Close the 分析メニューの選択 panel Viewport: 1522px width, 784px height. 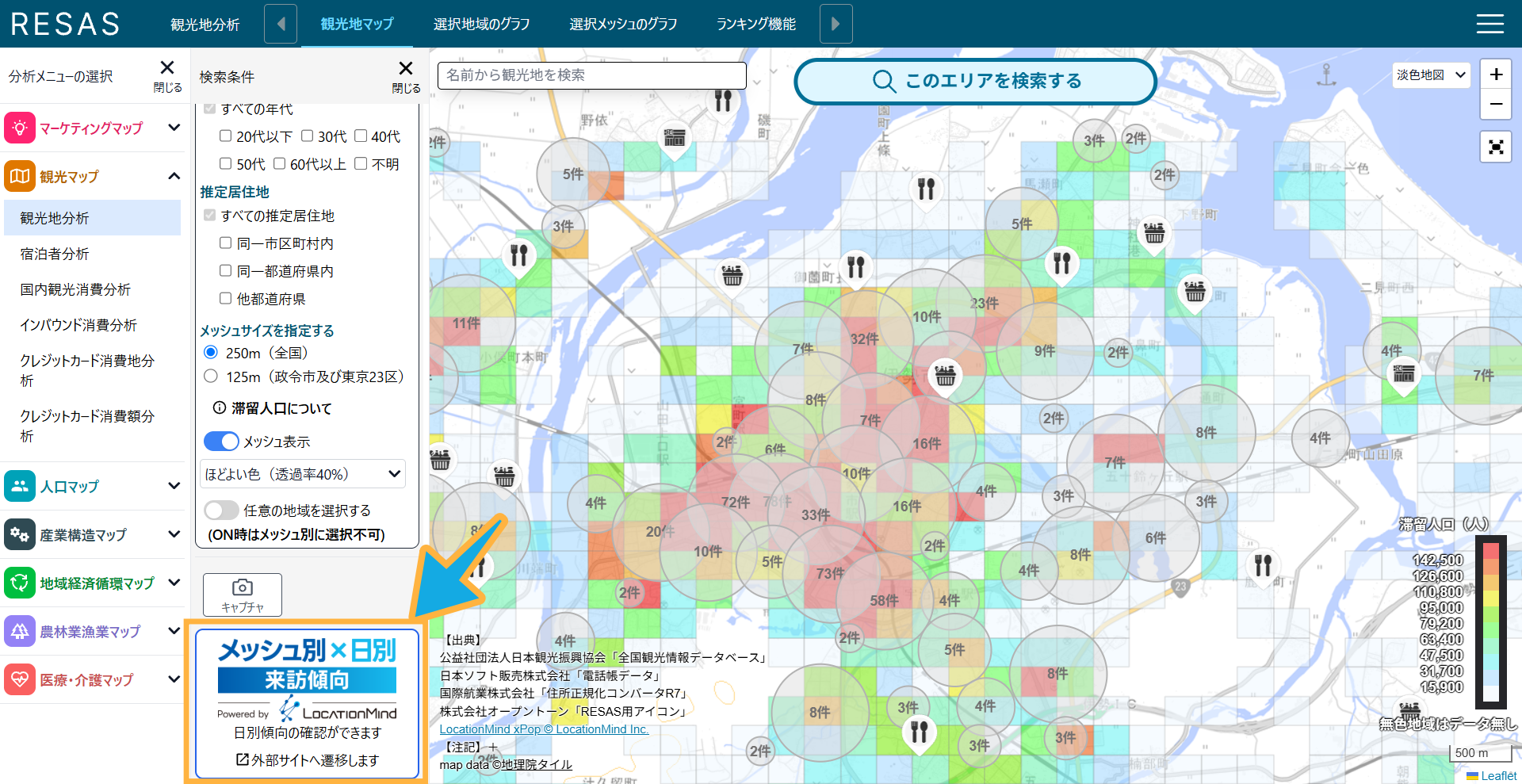[167, 75]
